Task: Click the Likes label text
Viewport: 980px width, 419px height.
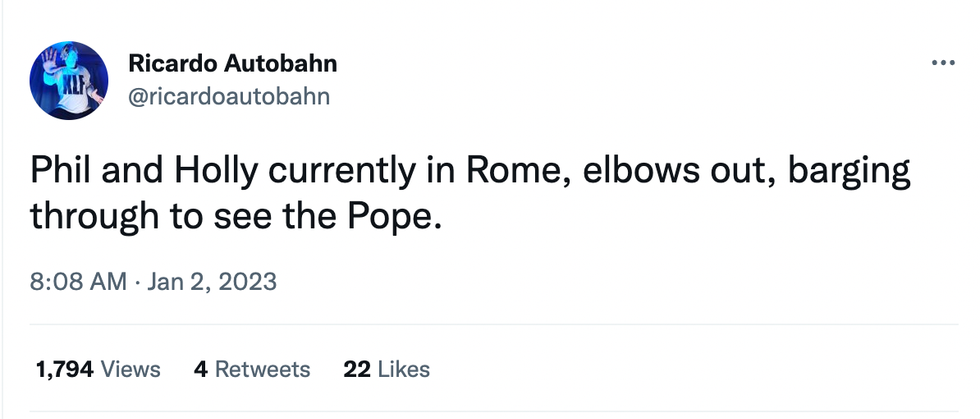Action: click(x=404, y=369)
